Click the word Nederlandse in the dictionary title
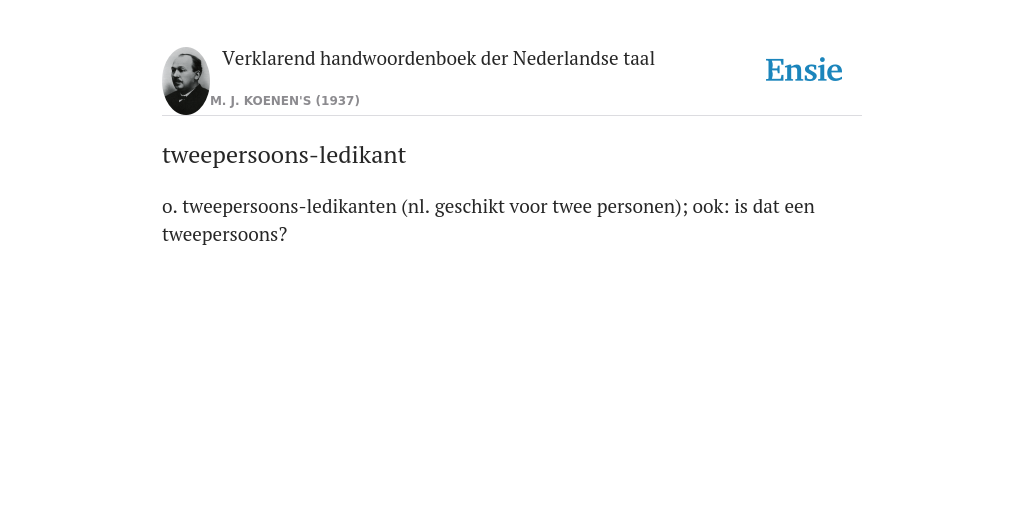The image size is (1024, 512). (565, 59)
